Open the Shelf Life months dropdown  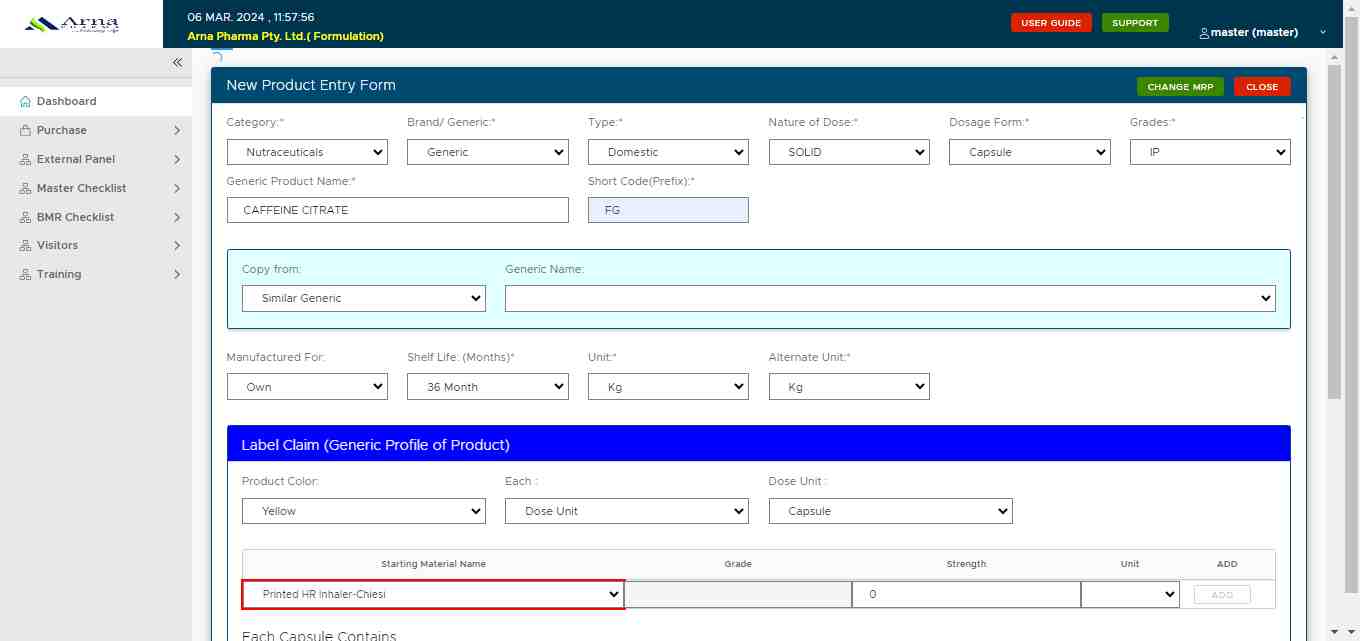[x=487, y=387]
